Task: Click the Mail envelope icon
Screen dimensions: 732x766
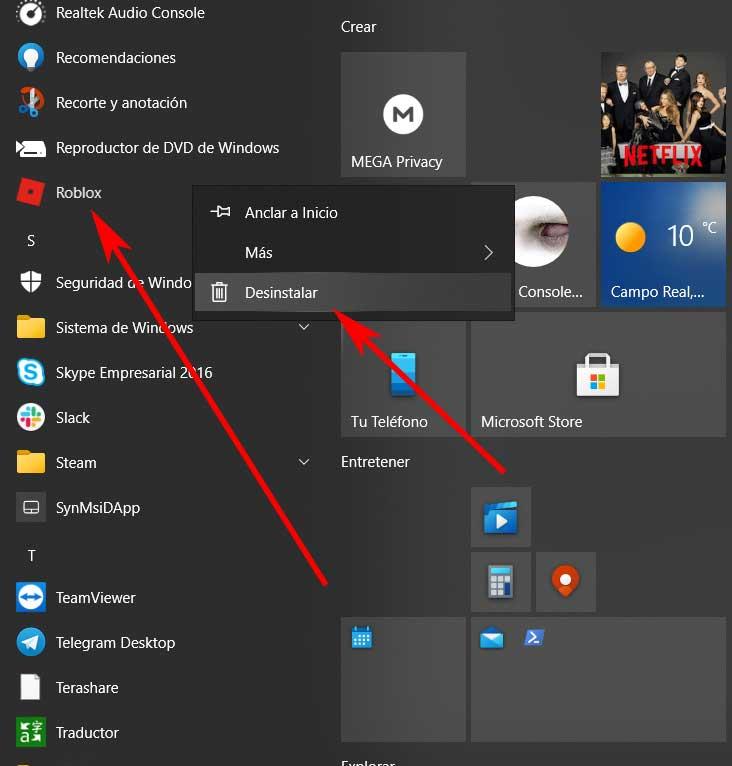Action: (492, 638)
